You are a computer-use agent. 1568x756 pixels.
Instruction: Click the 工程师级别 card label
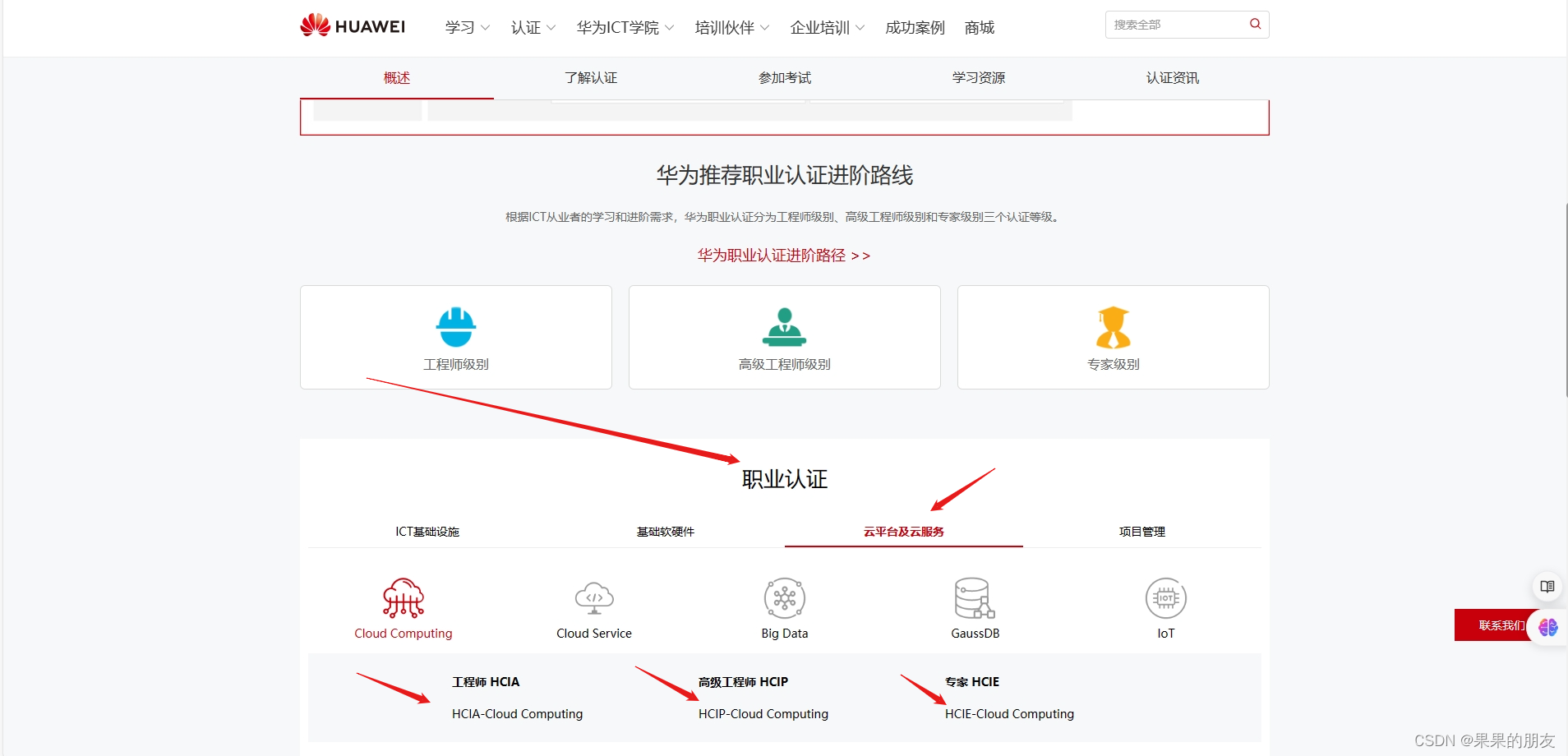456,364
